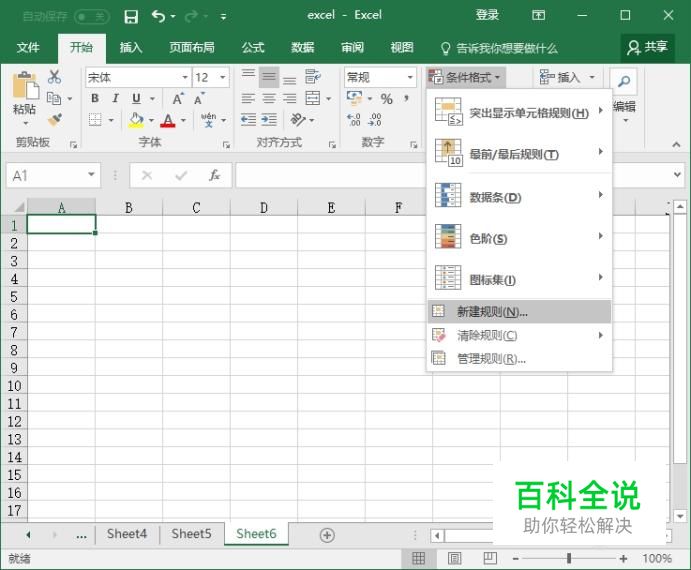Image resolution: width=691 pixels, height=570 pixels.
Task: Click the zoom slider handle
Action: [569, 559]
